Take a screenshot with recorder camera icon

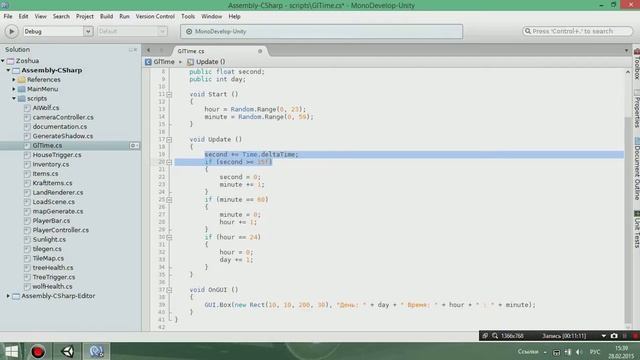[614, 336]
